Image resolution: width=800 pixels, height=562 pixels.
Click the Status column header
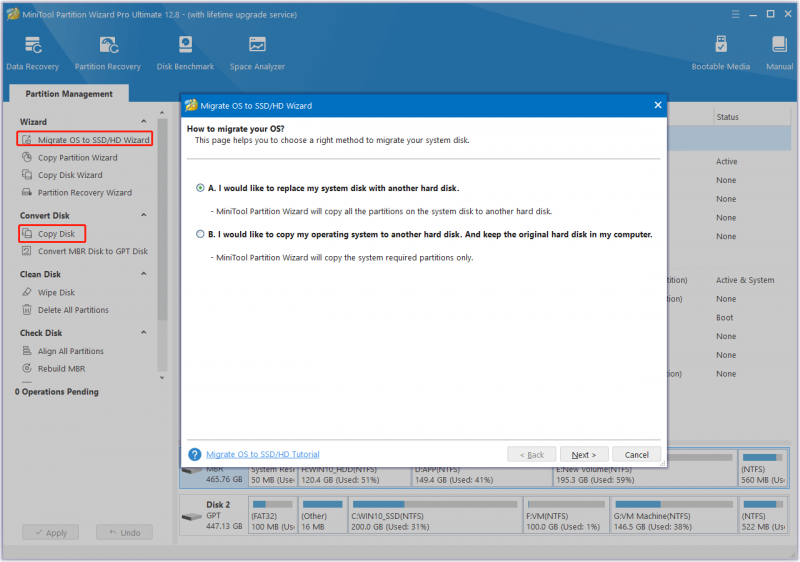tap(752, 117)
